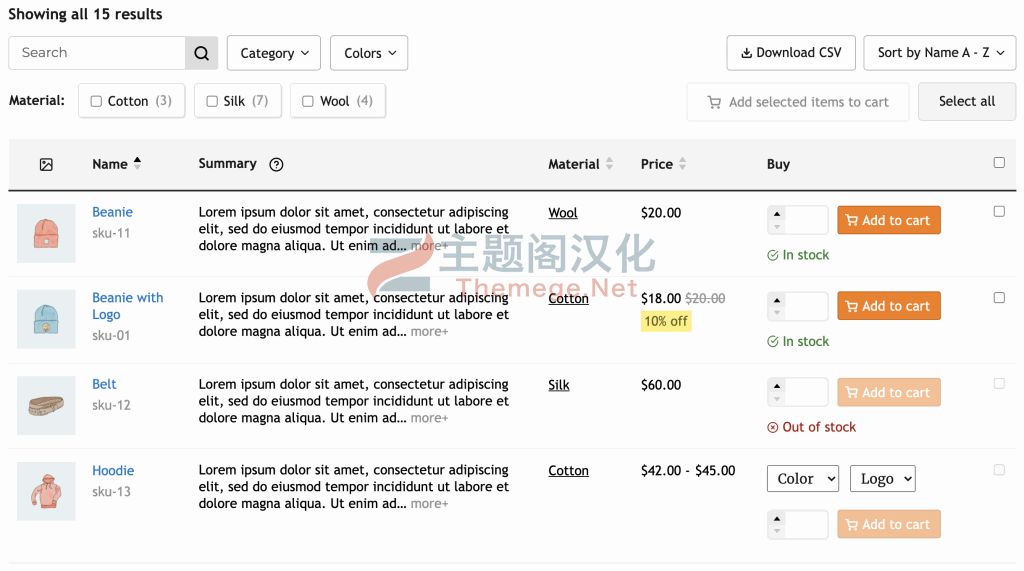
Task: Expand Belt summary with more+
Action: click(x=429, y=418)
